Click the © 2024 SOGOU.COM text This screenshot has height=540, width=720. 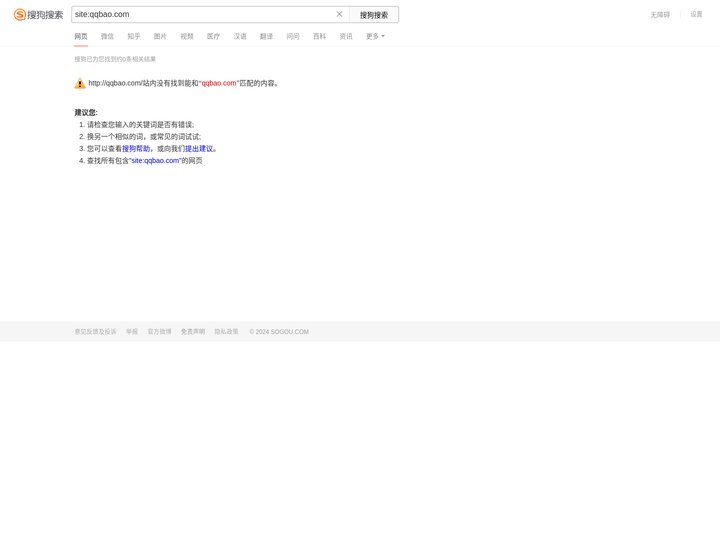[279, 332]
